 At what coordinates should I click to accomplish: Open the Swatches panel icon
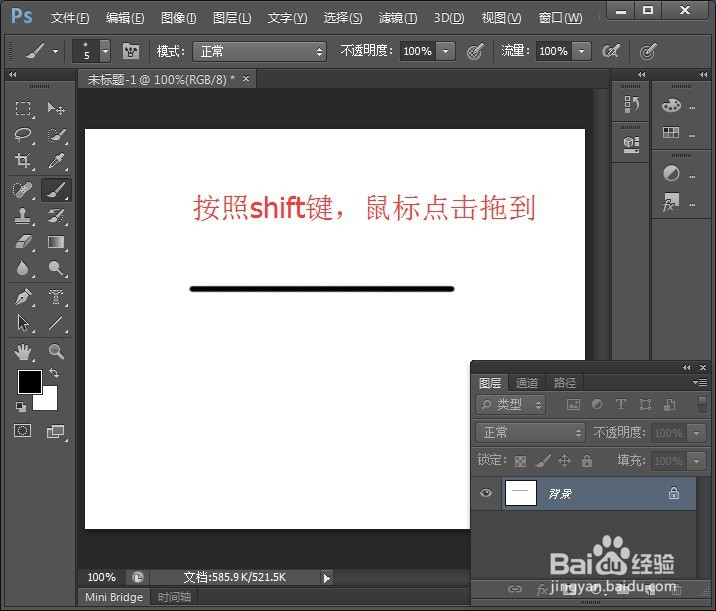(x=671, y=133)
